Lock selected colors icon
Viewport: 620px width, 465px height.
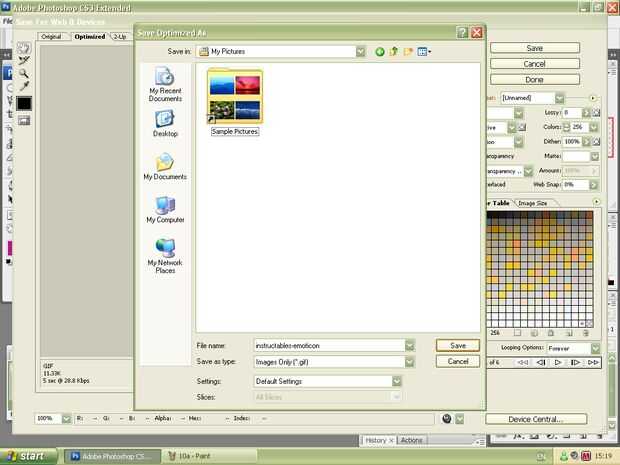click(551, 333)
